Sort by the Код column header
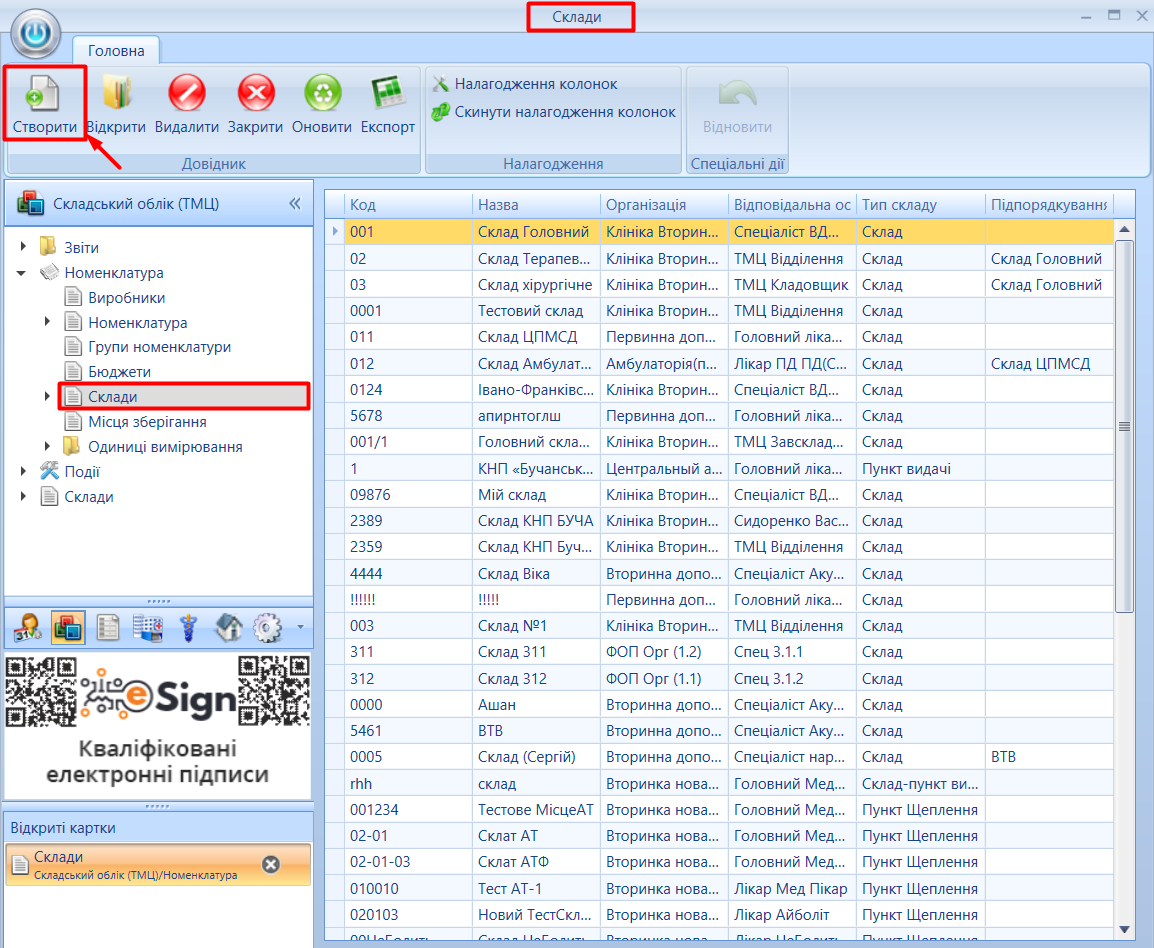The width and height of the screenshot is (1154, 948). point(408,205)
